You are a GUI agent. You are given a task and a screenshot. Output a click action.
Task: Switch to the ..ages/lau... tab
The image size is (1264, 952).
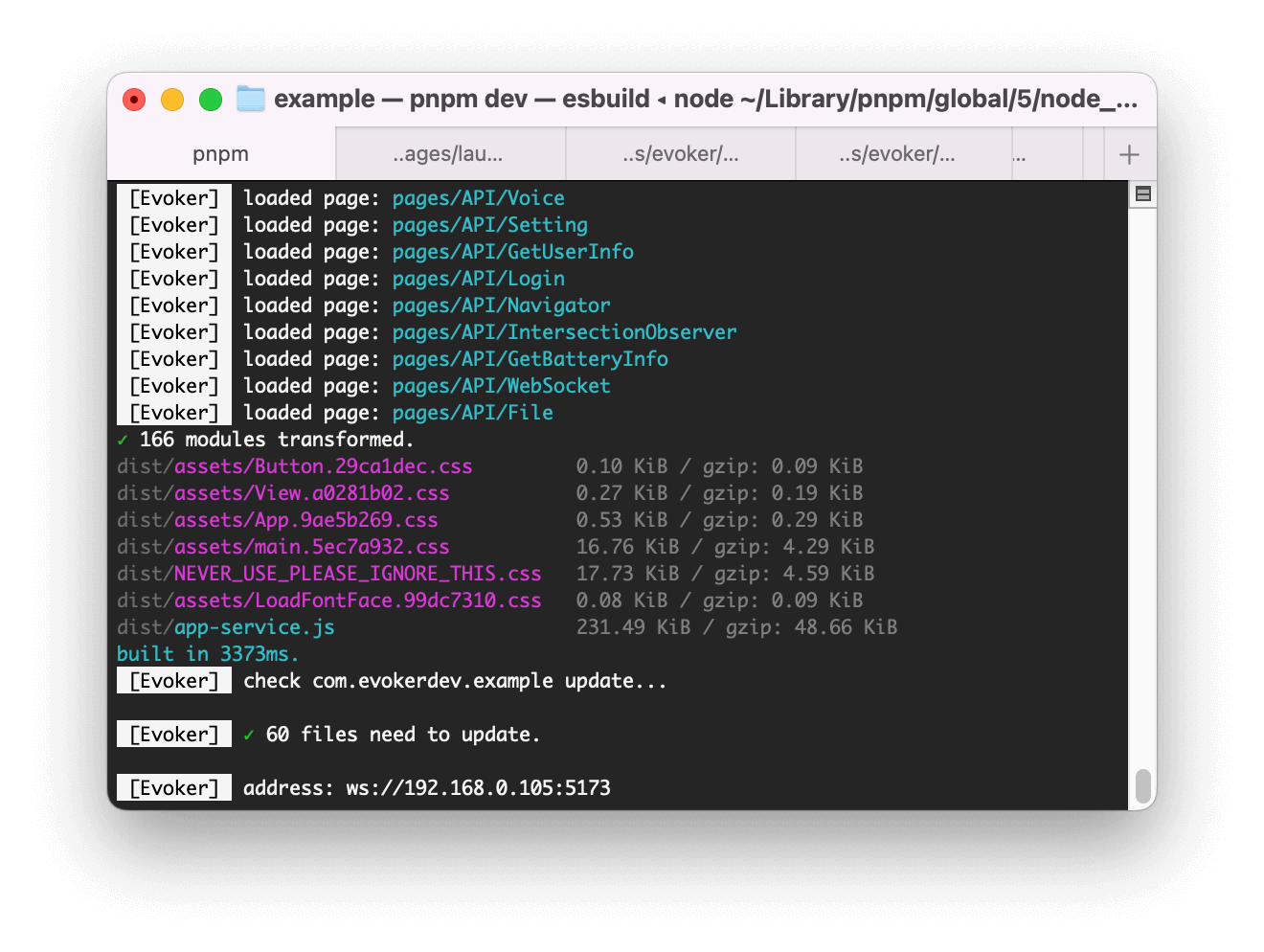[x=450, y=154]
